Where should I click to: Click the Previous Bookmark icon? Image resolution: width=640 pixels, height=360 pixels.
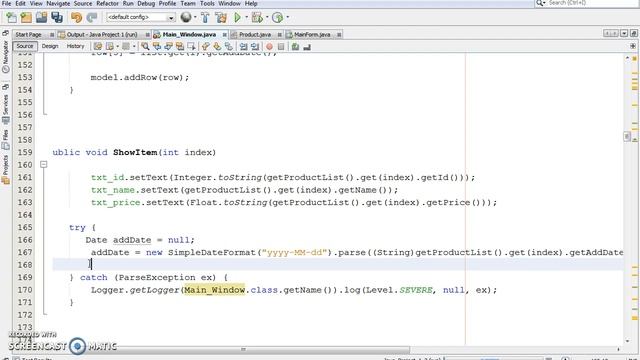click(206, 47)
